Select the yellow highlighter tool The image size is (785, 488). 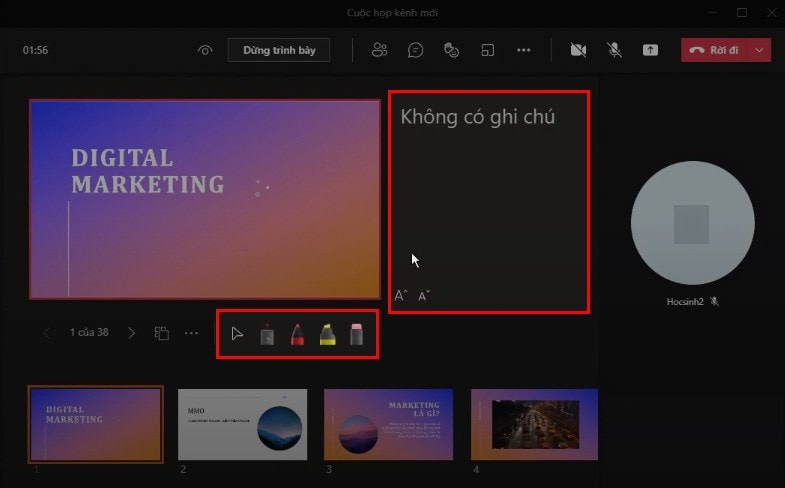click(x=327, y=334)
